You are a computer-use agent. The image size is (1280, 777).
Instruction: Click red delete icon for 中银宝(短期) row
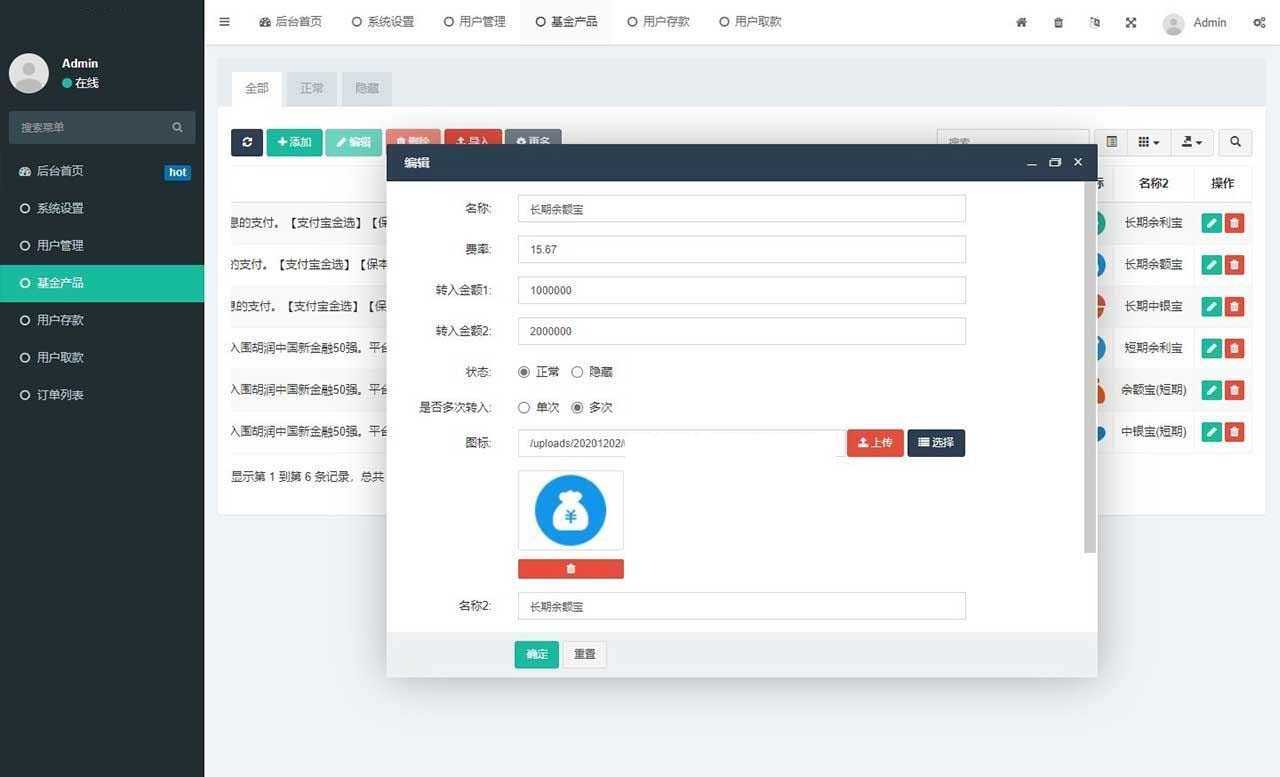click(x=1235, y=432)
